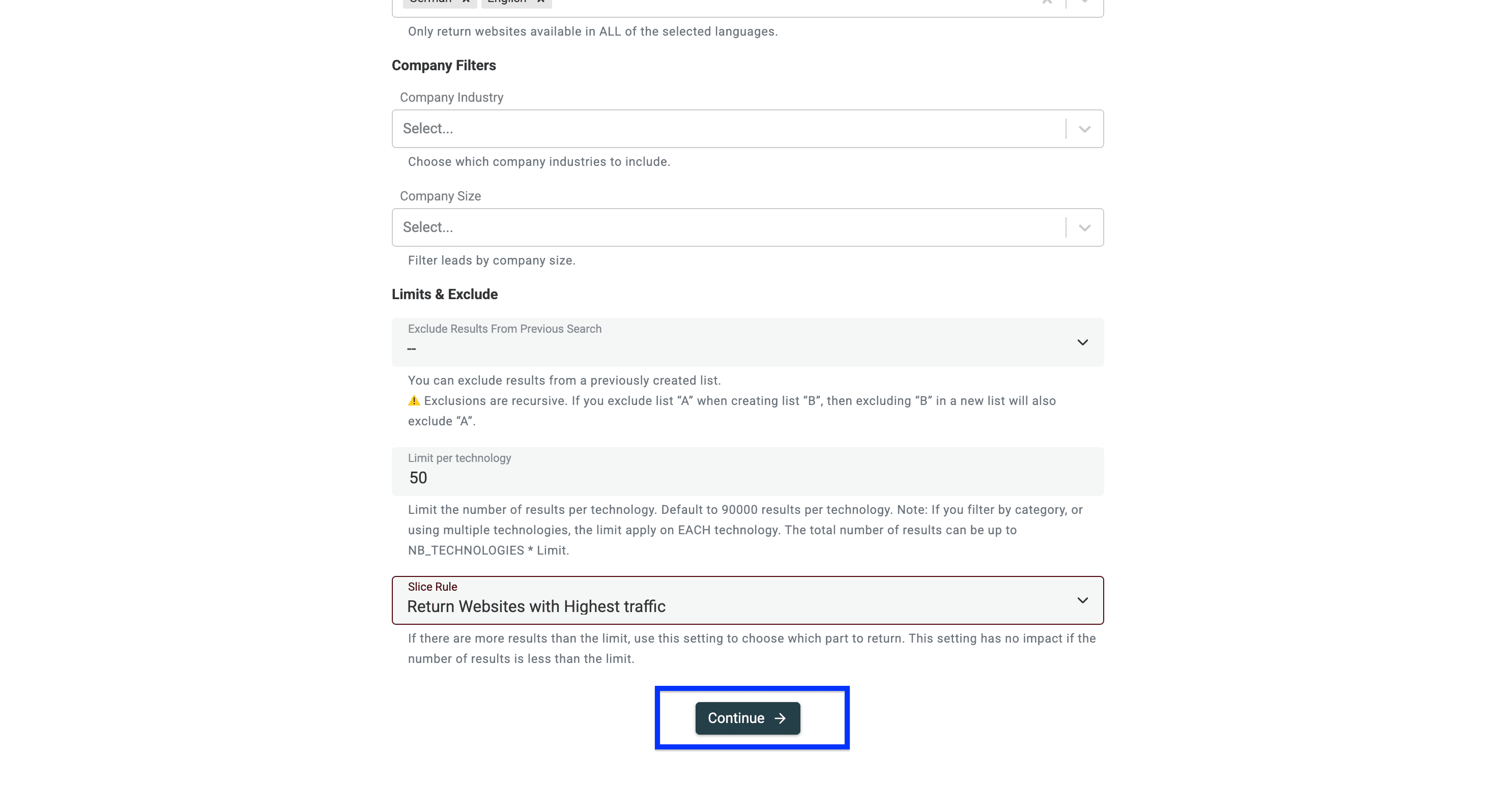Image resolution: width=1496 pixels, height=812 pixels.
Task: Click the 'Company Filters' section heading
Action: (444, 66)
